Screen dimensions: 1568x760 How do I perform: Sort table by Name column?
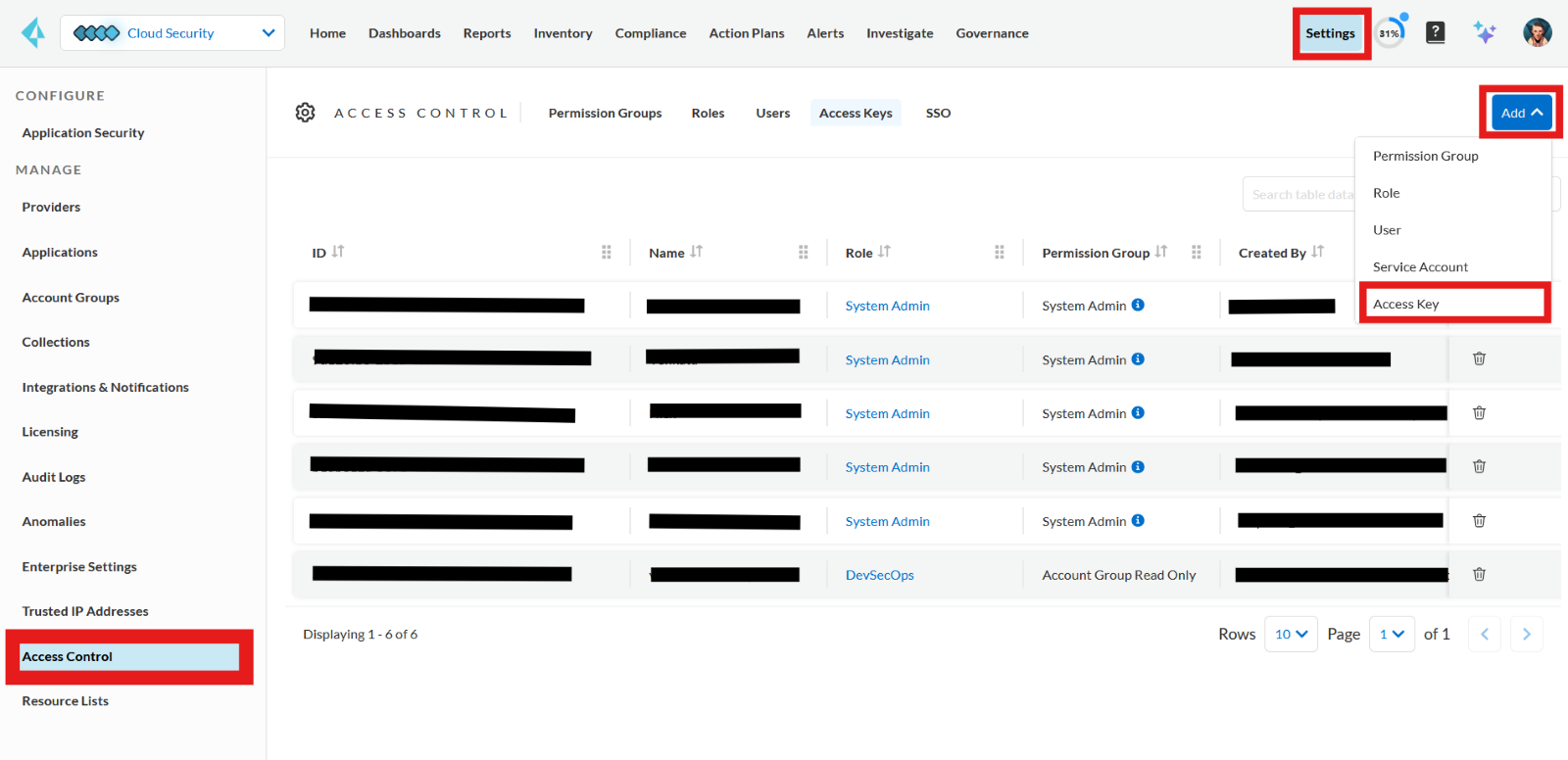[x=697, y=252]
